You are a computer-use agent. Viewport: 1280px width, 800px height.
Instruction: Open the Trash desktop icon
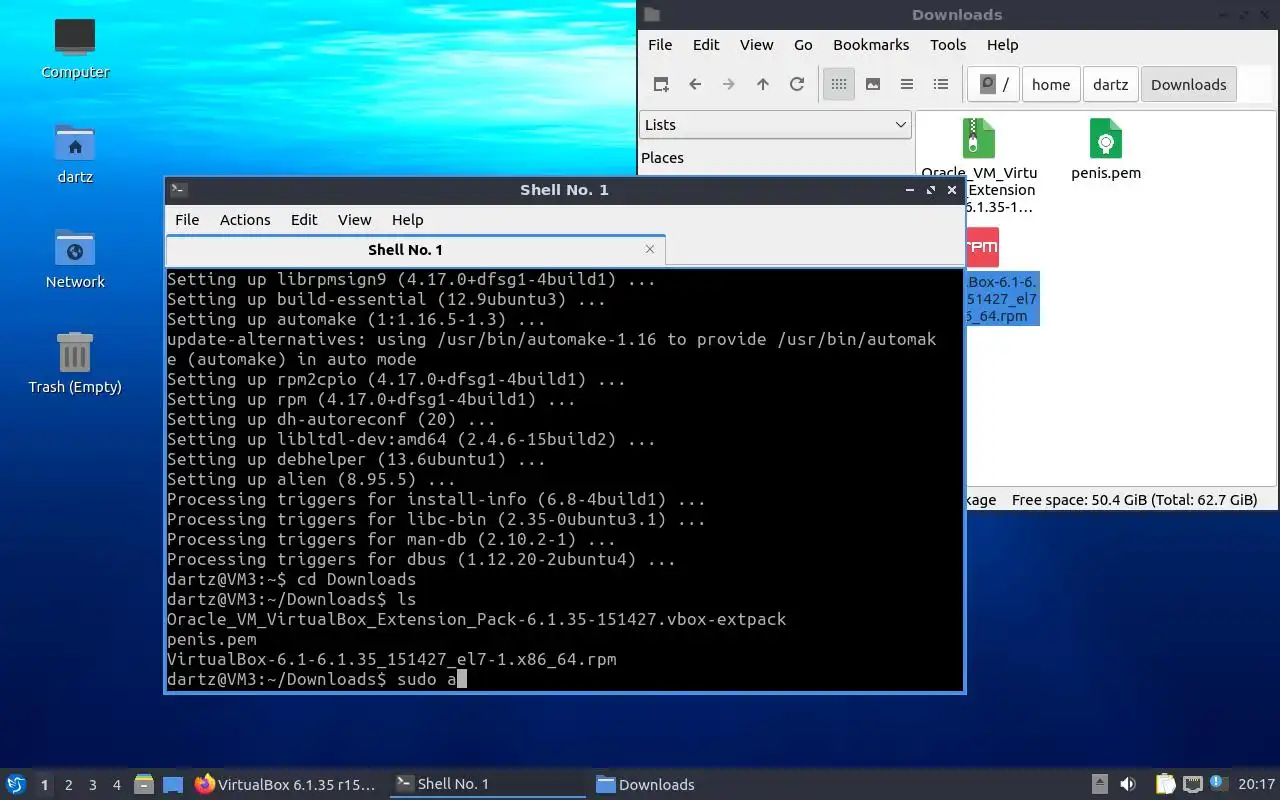click(75, 363)
